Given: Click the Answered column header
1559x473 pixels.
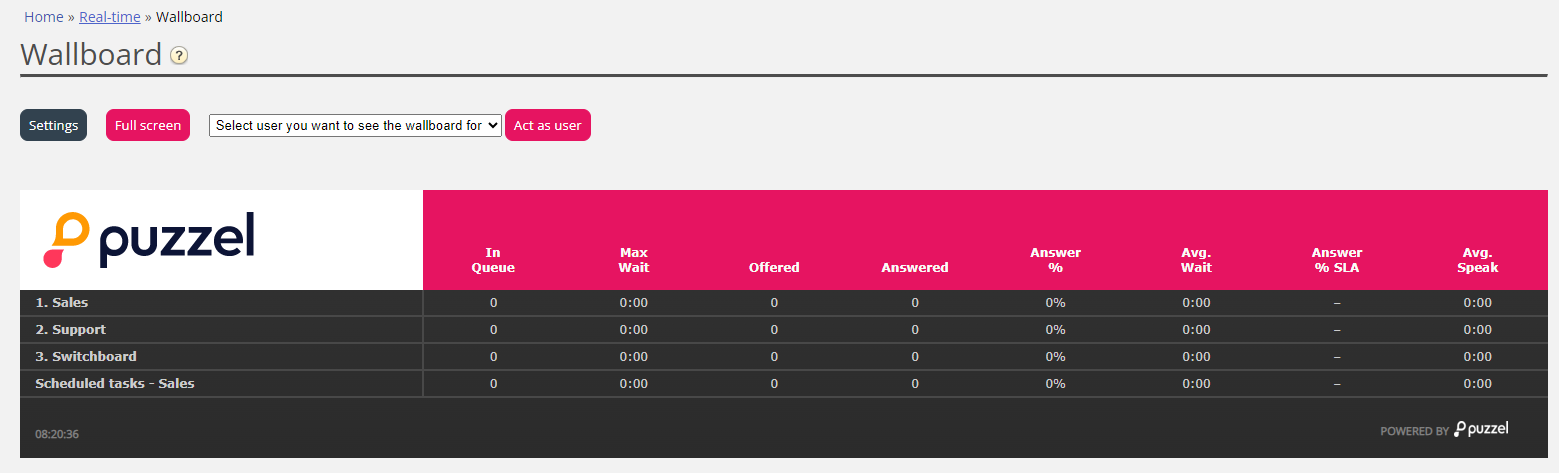Looking at the screenshot, I should click(915, 267).
